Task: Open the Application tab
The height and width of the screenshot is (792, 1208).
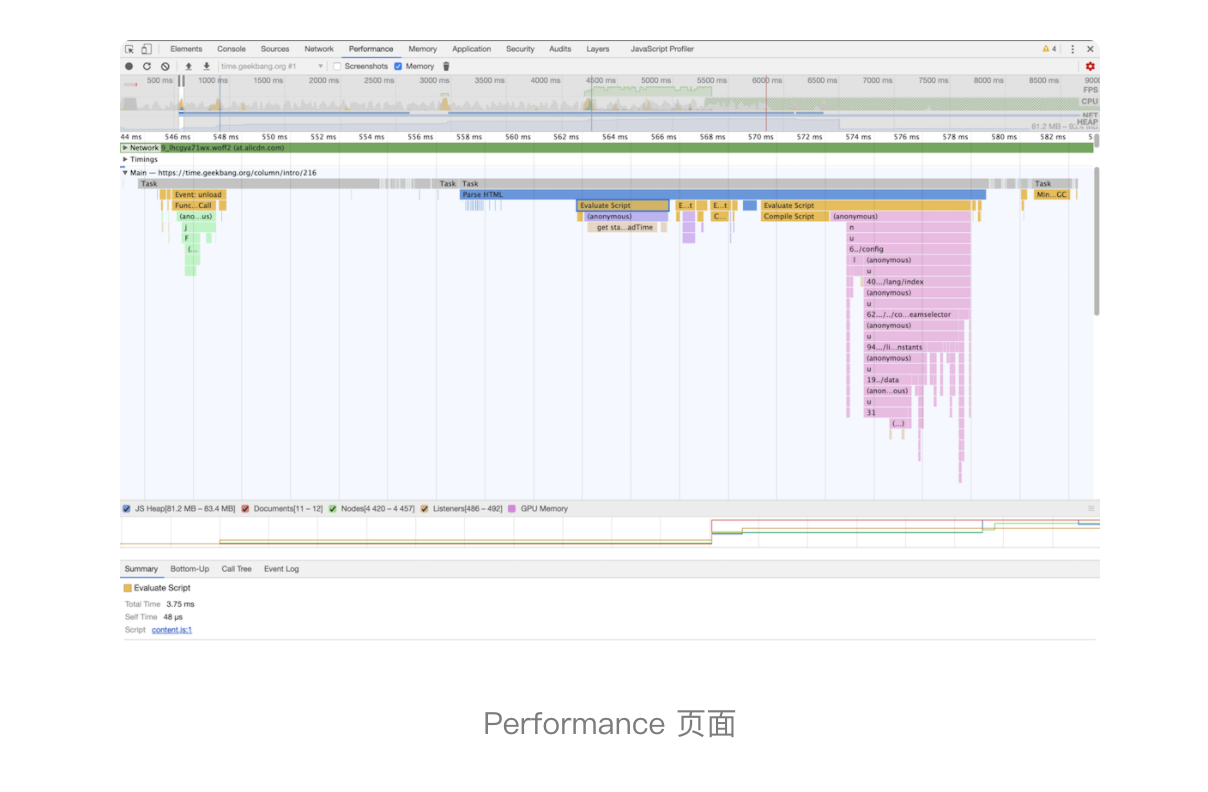Action: 471,49
